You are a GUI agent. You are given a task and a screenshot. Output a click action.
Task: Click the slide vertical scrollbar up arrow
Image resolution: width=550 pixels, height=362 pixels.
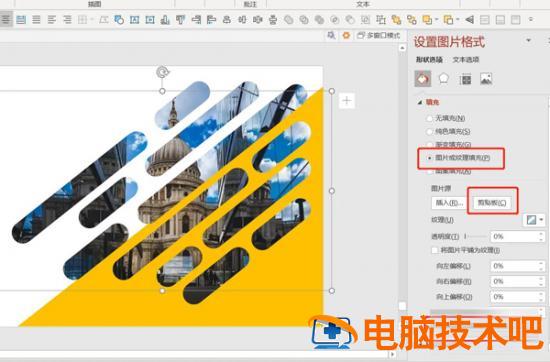(402, 48)
